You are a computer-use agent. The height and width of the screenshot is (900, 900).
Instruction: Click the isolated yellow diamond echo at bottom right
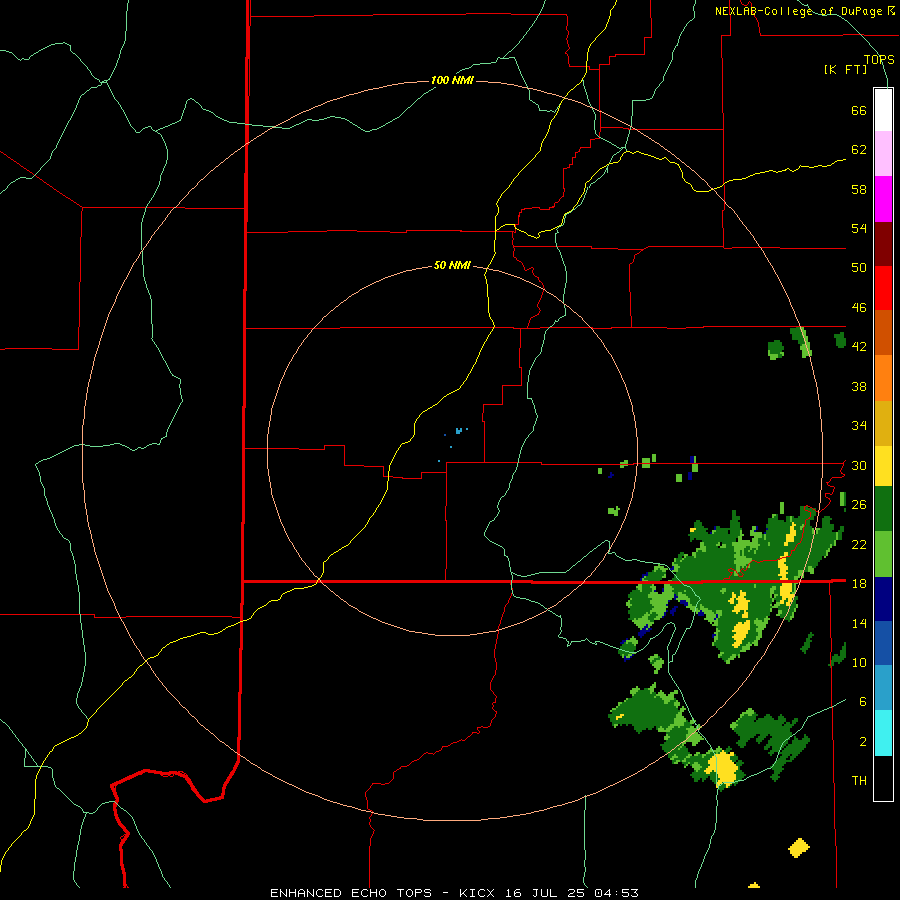(799, 847)
